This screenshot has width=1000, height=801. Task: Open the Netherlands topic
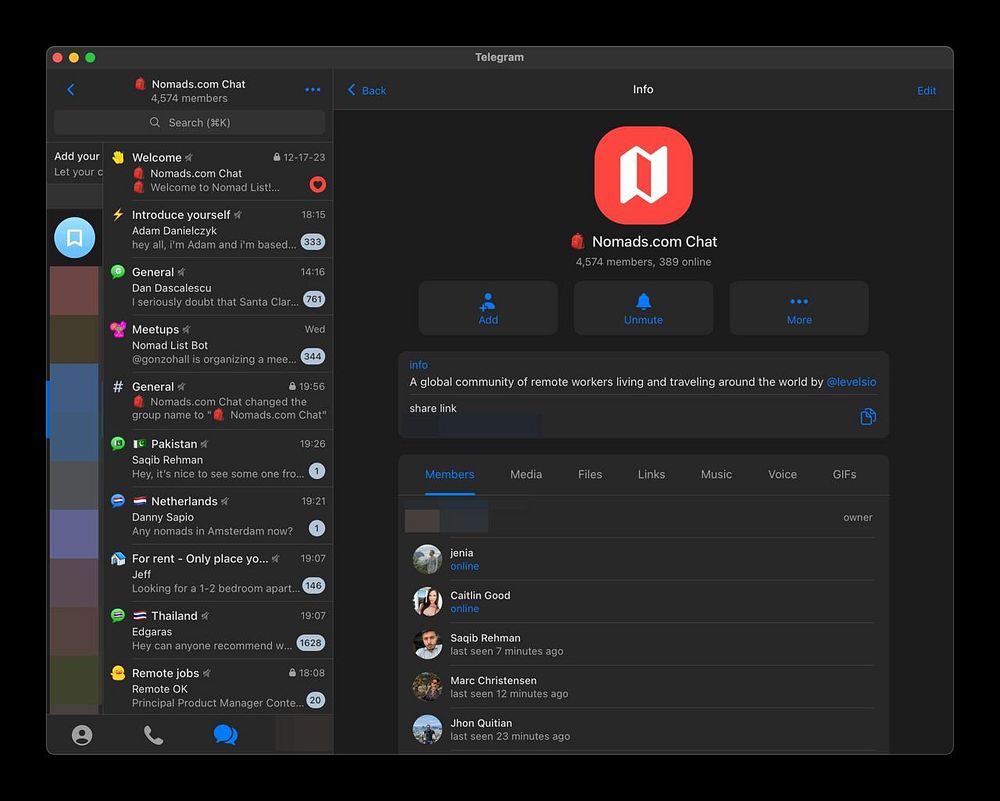218,516
